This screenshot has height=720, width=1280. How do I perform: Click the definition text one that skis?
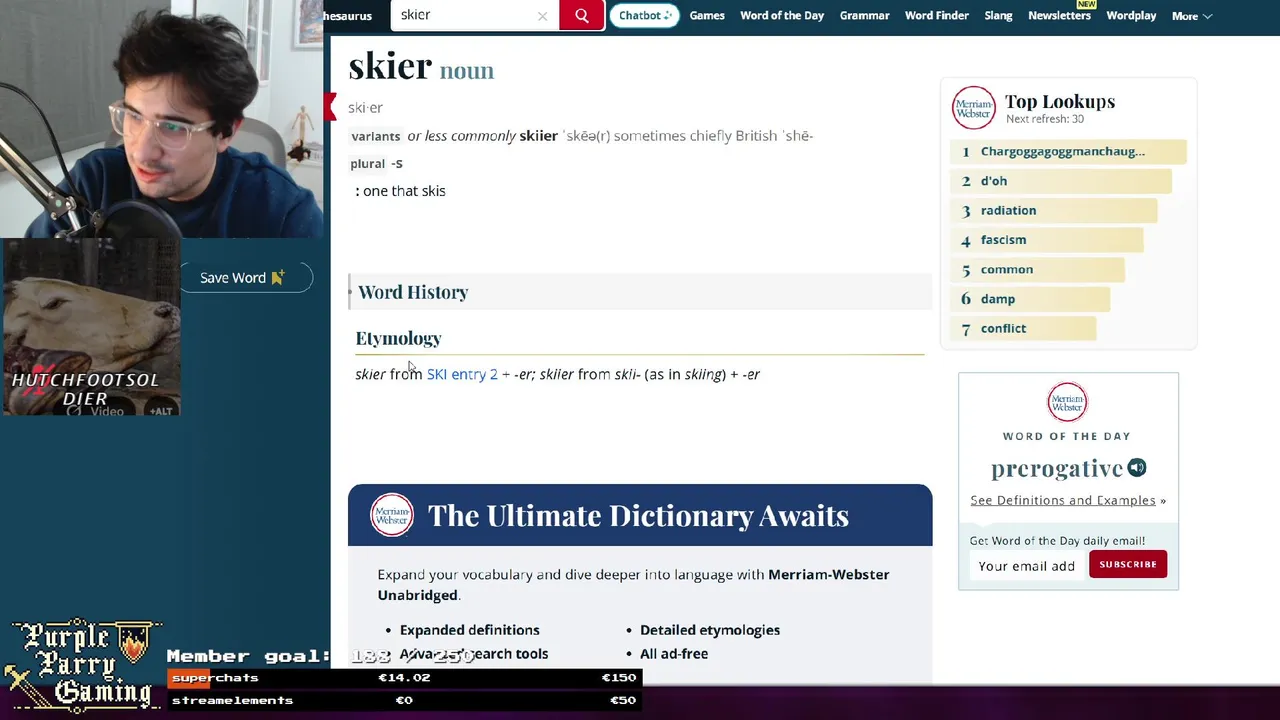click(404, 191)
